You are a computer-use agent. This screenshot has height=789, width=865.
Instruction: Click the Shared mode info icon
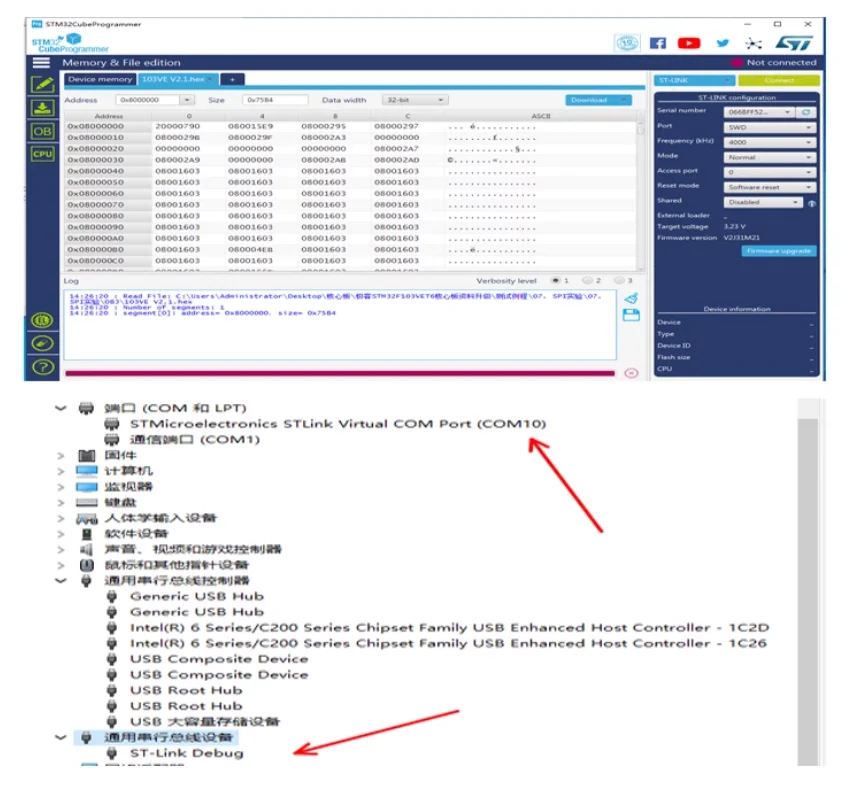811,203
